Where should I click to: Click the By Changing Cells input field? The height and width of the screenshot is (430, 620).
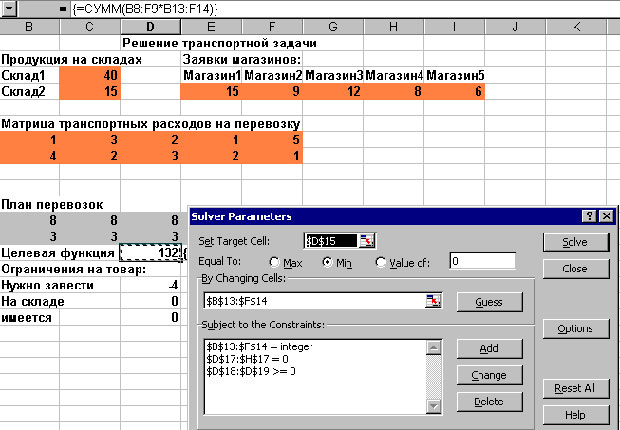[x=315, y=301]
